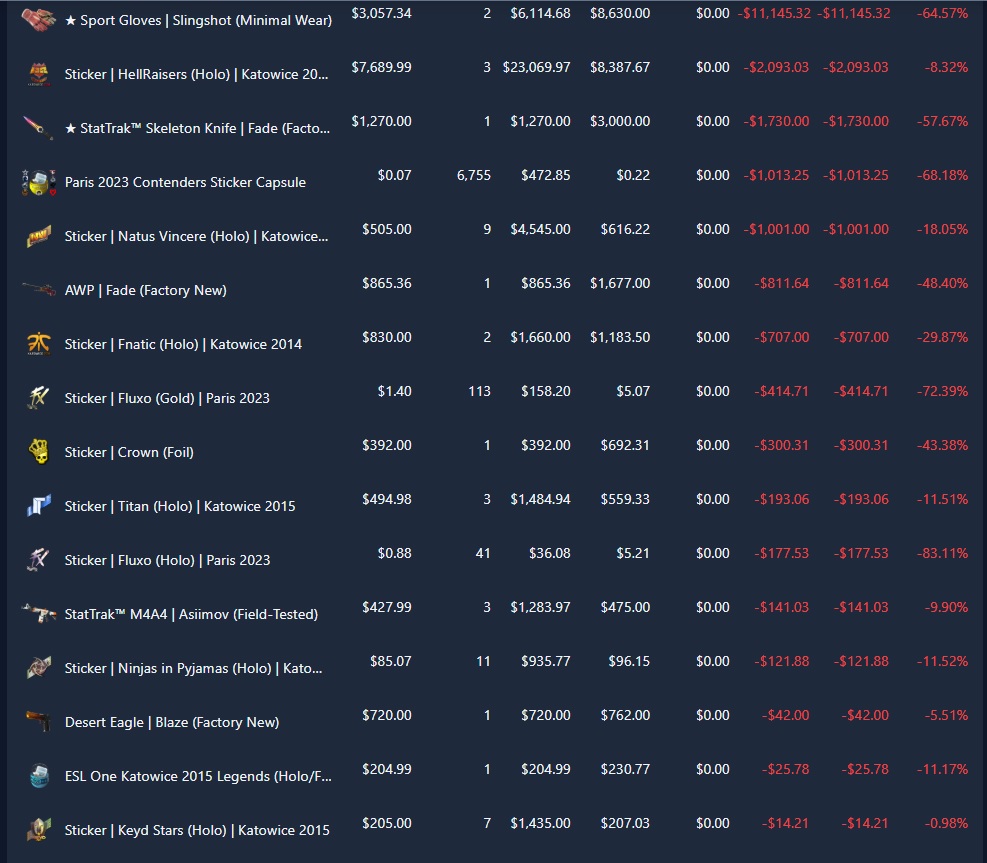Click the $23,069.97 total for HellRaisers
This screenshot has height=863, width=987.
point(536,67)
